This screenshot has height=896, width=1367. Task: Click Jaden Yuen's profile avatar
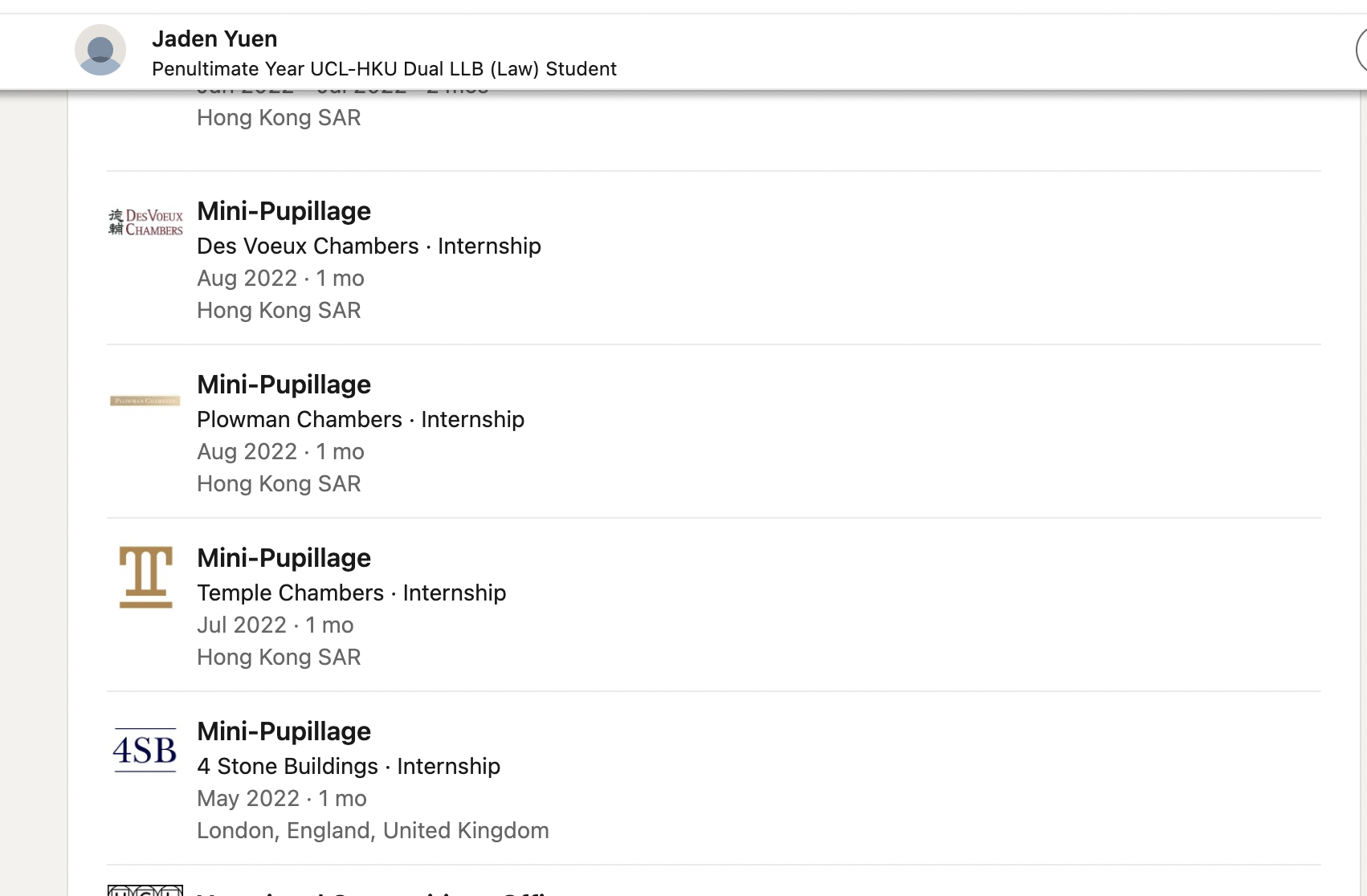tap(100, 50)
